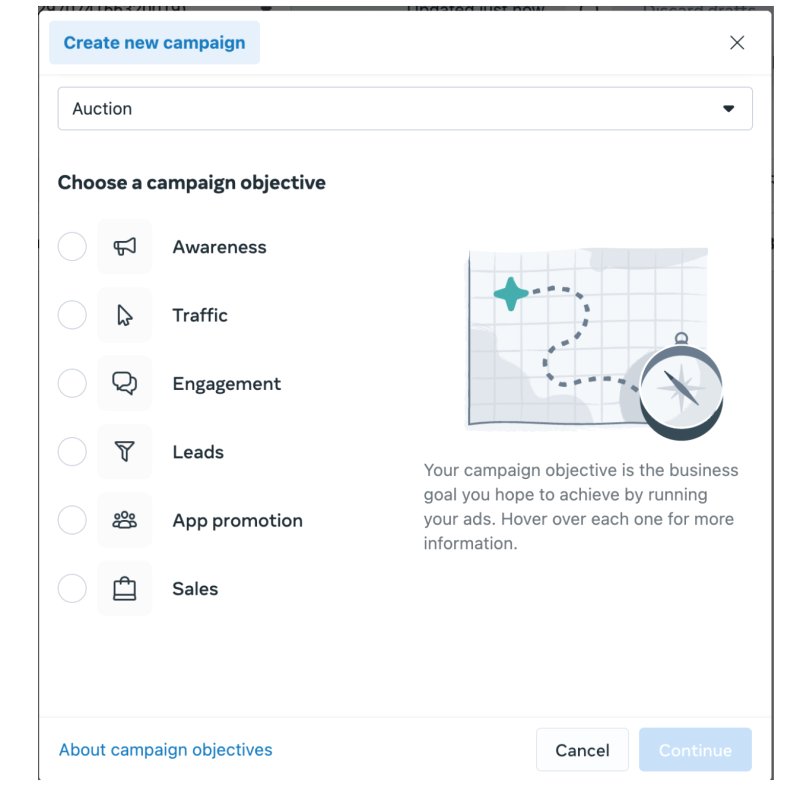Choose the Sales radio button
This screenshot has height=786, width=800.
pos(72,589)
